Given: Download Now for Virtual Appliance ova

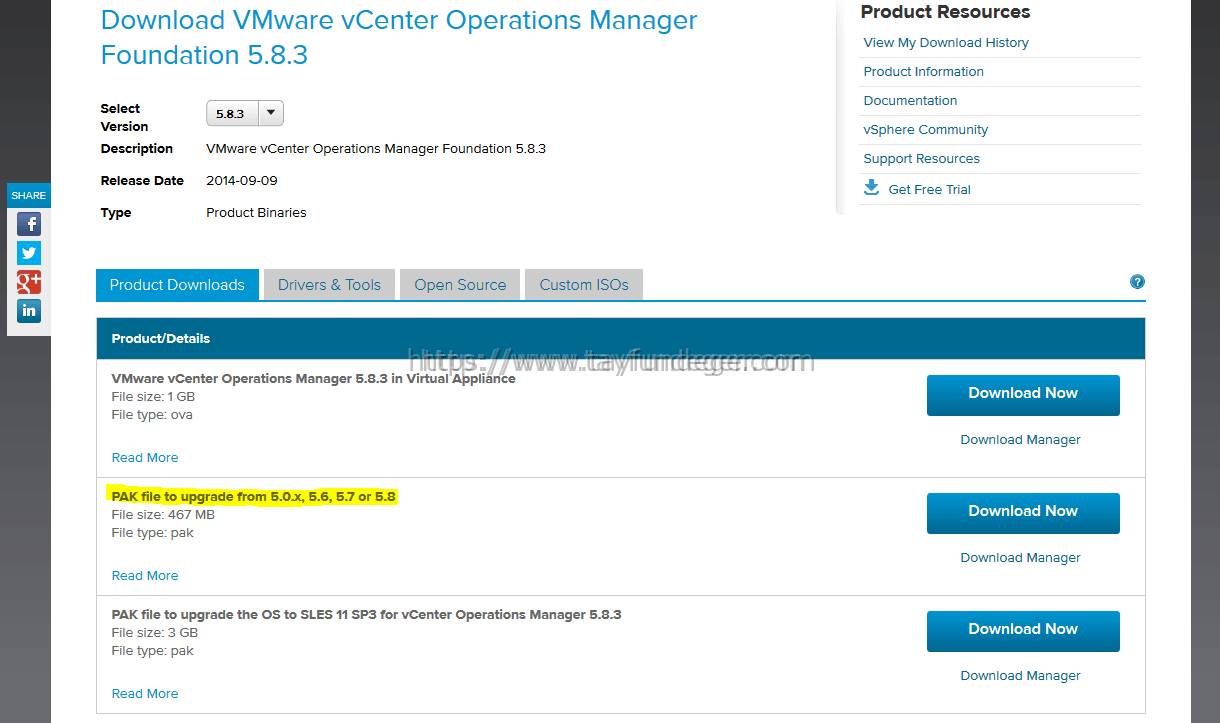Looking at the screenshot, I should 1023,395.
